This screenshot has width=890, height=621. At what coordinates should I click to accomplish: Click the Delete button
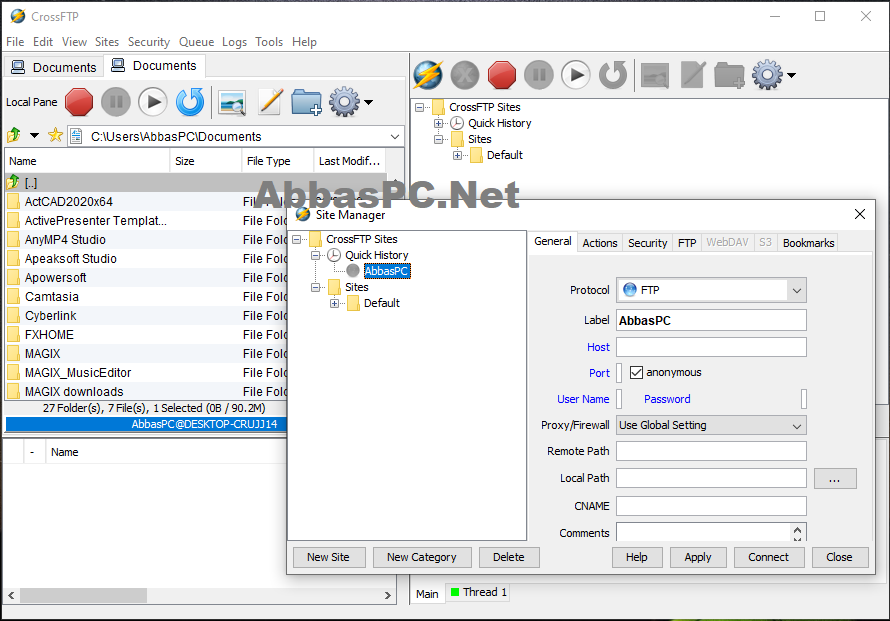[x=509, y=557]
